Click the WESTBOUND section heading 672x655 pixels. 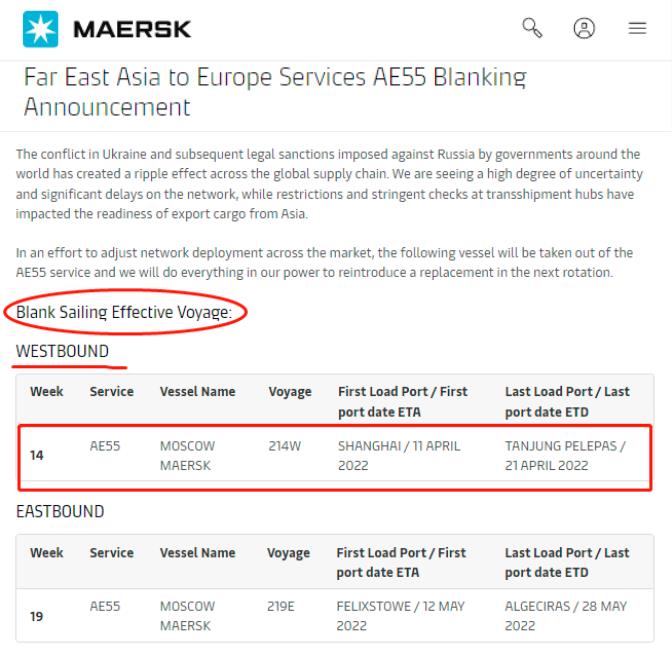(x=62, y=352)
